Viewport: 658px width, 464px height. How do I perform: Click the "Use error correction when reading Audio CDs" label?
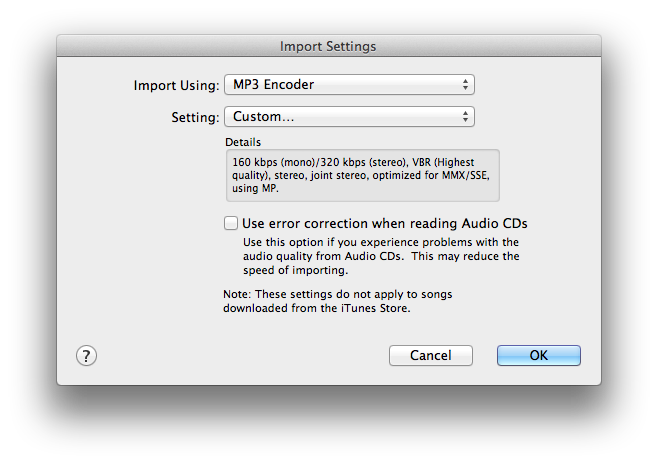click(x=384, y=223)
